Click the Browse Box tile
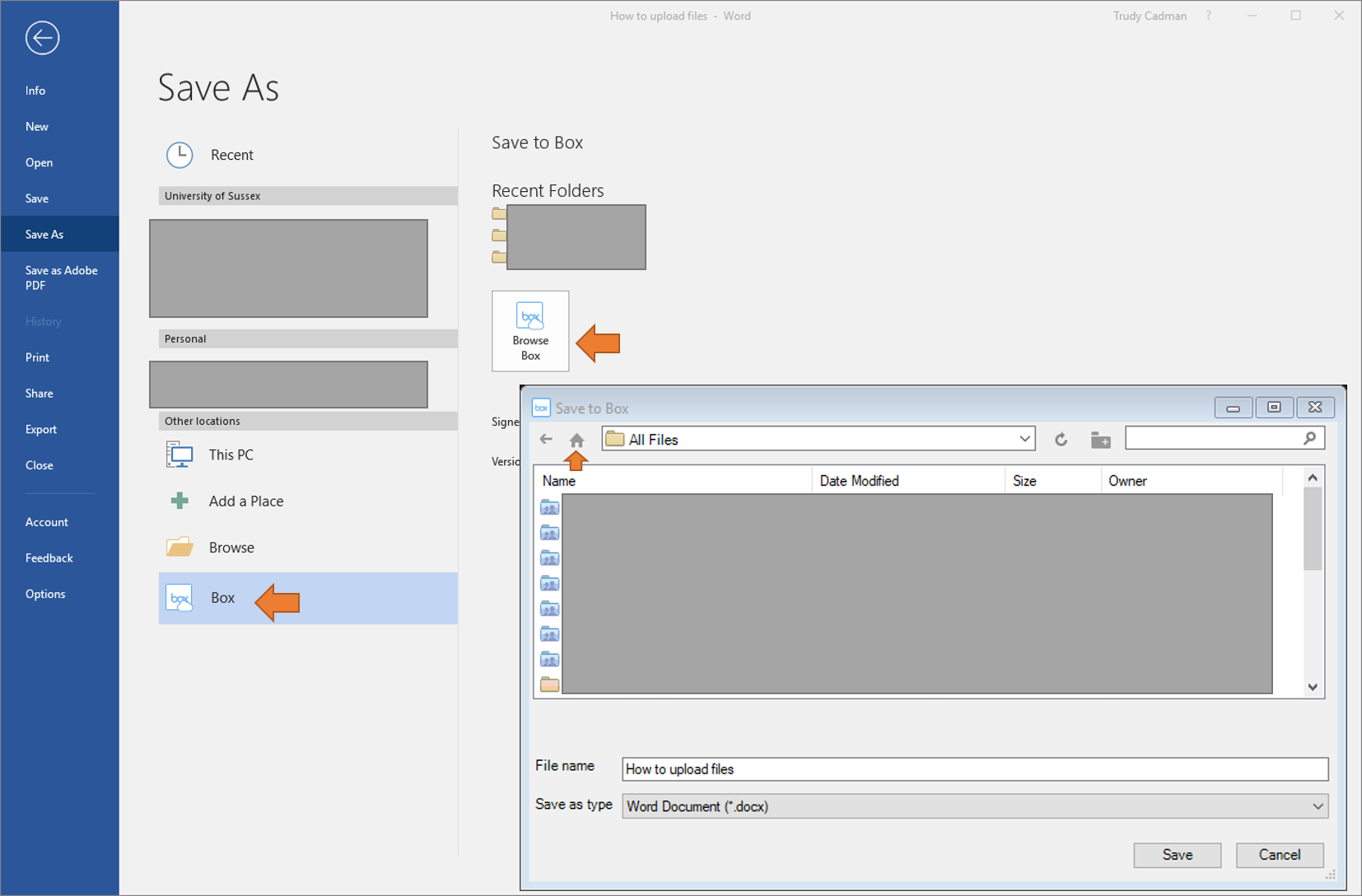This screenshot has width=1362, height=896. tap(530, 331)
